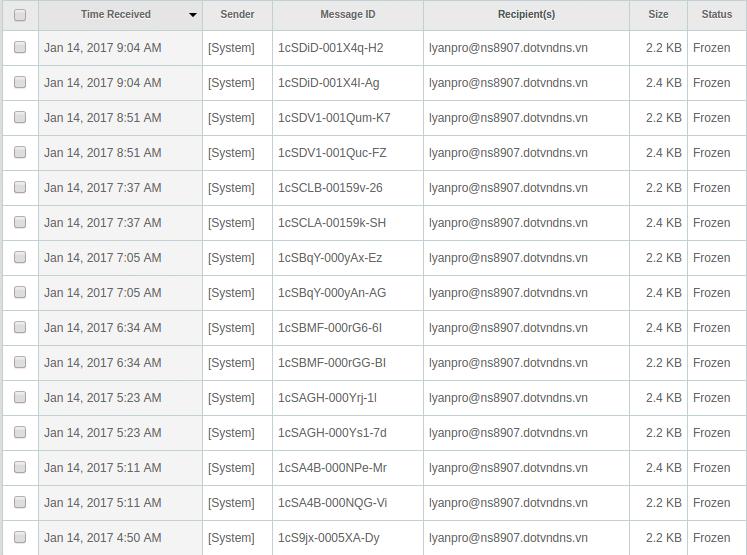This screenshot has height=555, width=747.
Task: Sort by the Time Received header
Action: click(x=116, y=14)
